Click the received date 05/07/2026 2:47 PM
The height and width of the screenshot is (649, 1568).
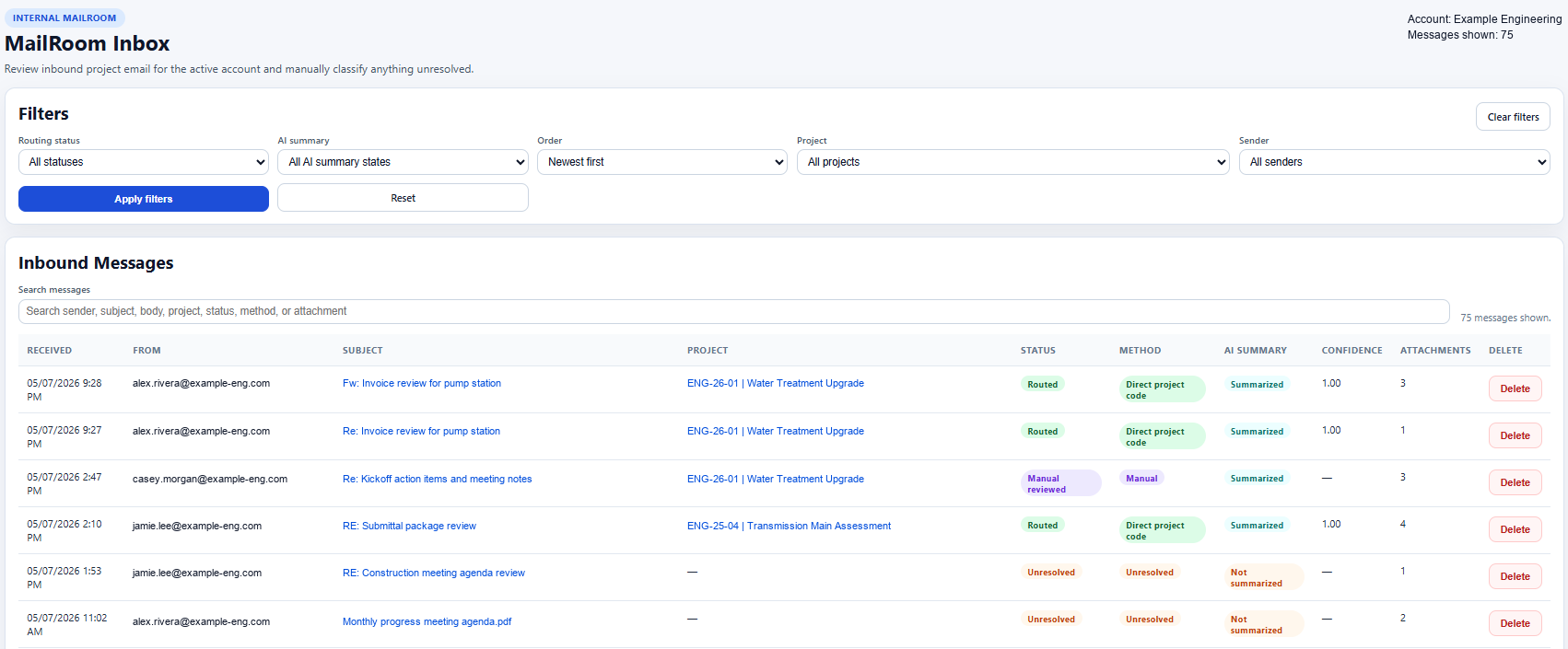[64, 483]
